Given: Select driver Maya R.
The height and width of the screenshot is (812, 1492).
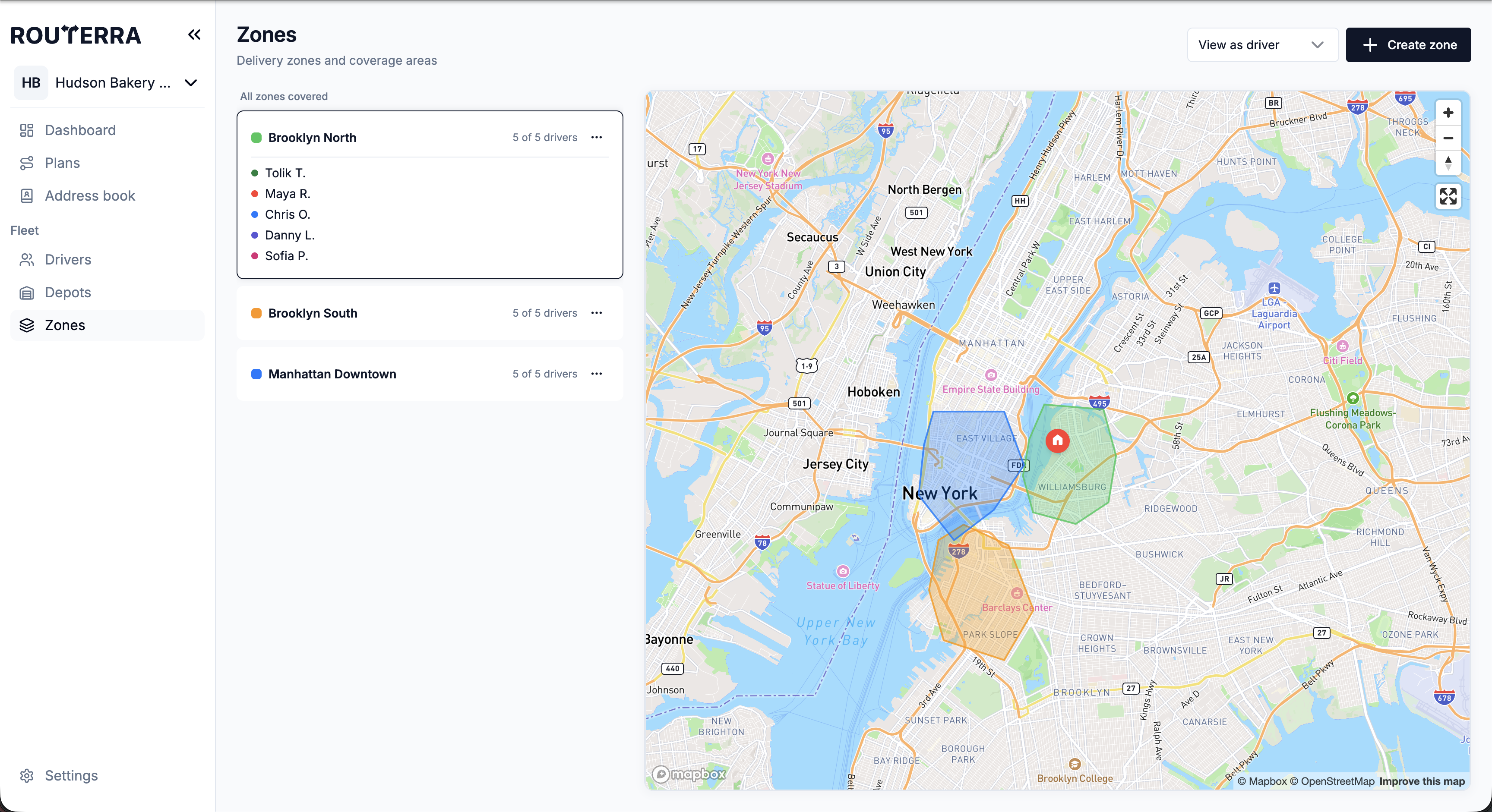Looking at the screenshot, I should pyautogui.click(x=281, y=194).
